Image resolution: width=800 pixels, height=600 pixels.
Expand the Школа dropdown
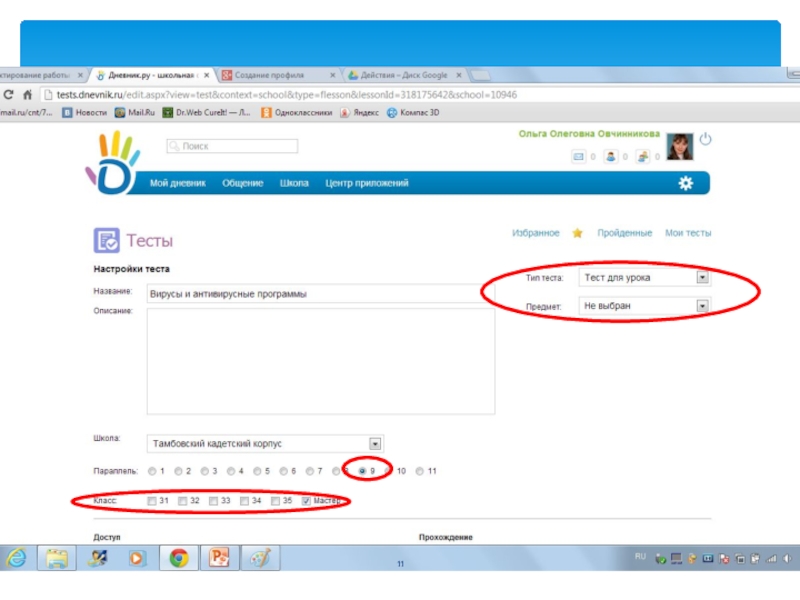(x=375, y=444)
